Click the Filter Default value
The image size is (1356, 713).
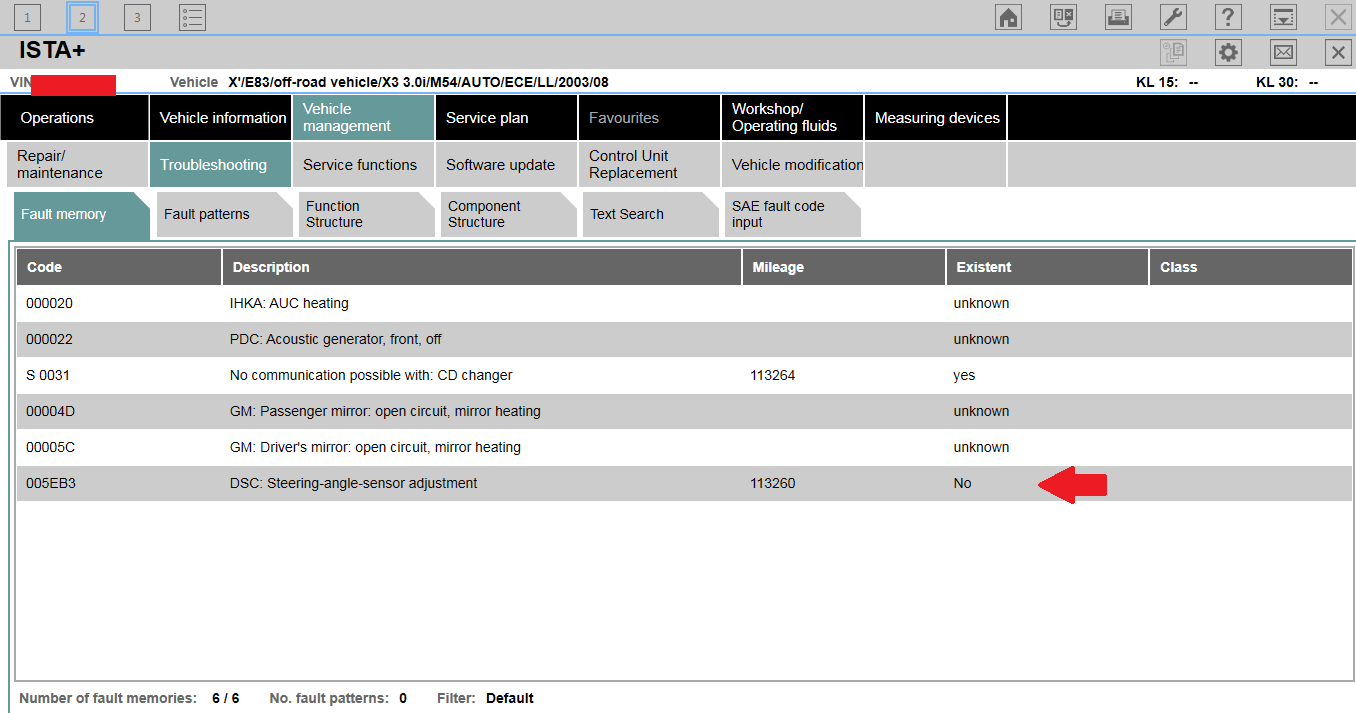pos(510,698)
